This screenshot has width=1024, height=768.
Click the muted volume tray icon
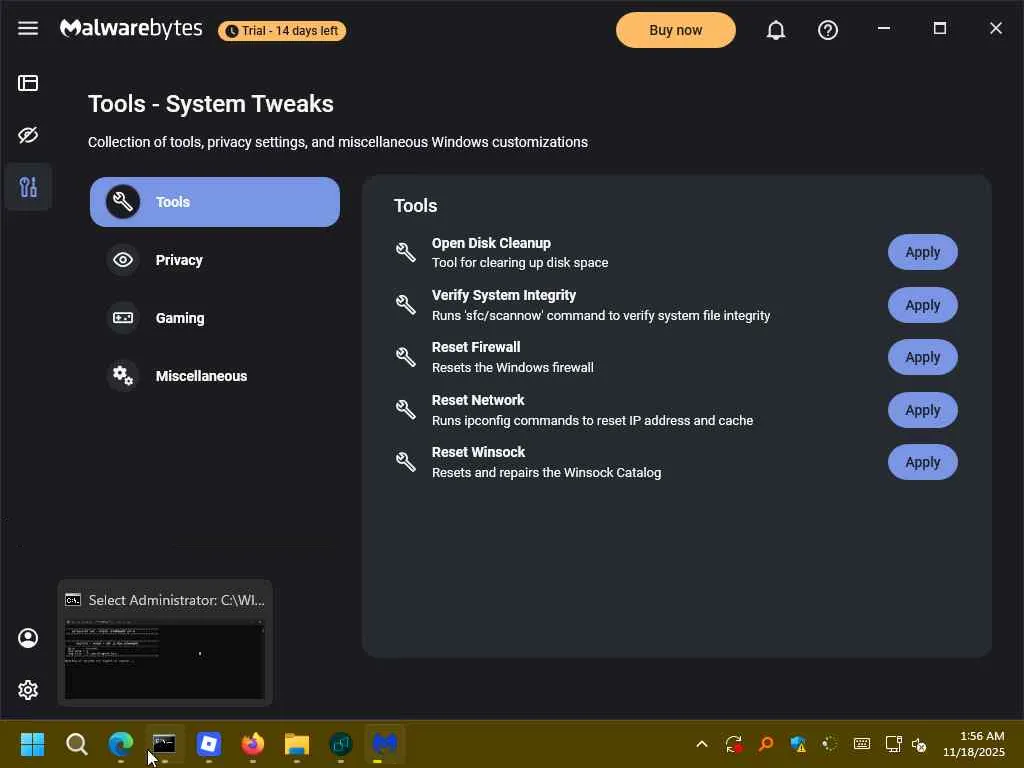(x=920, y=744)
